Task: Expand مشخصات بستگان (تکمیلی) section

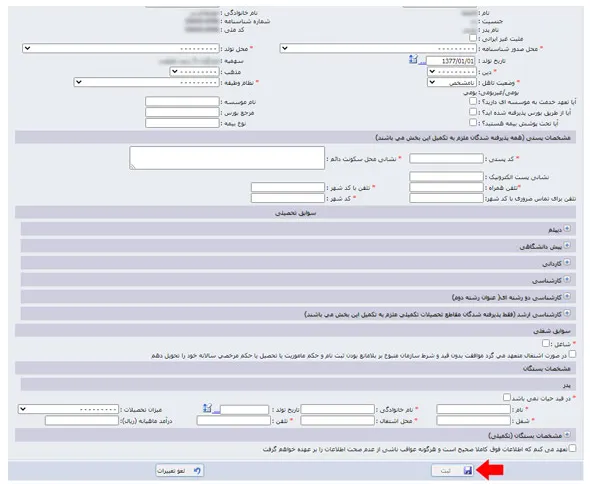Action: point(567,435)
